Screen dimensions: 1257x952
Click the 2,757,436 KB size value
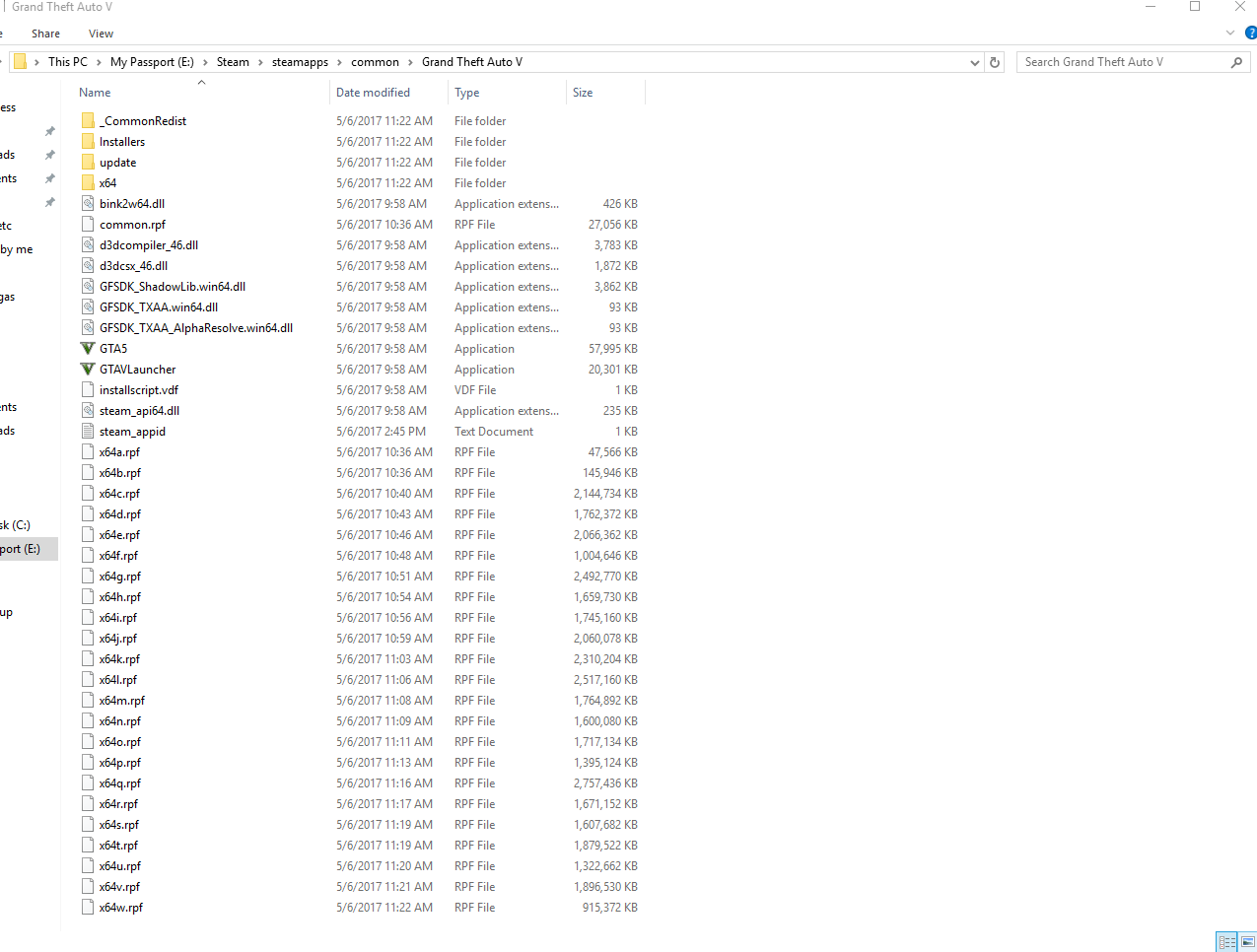(605, 783)
